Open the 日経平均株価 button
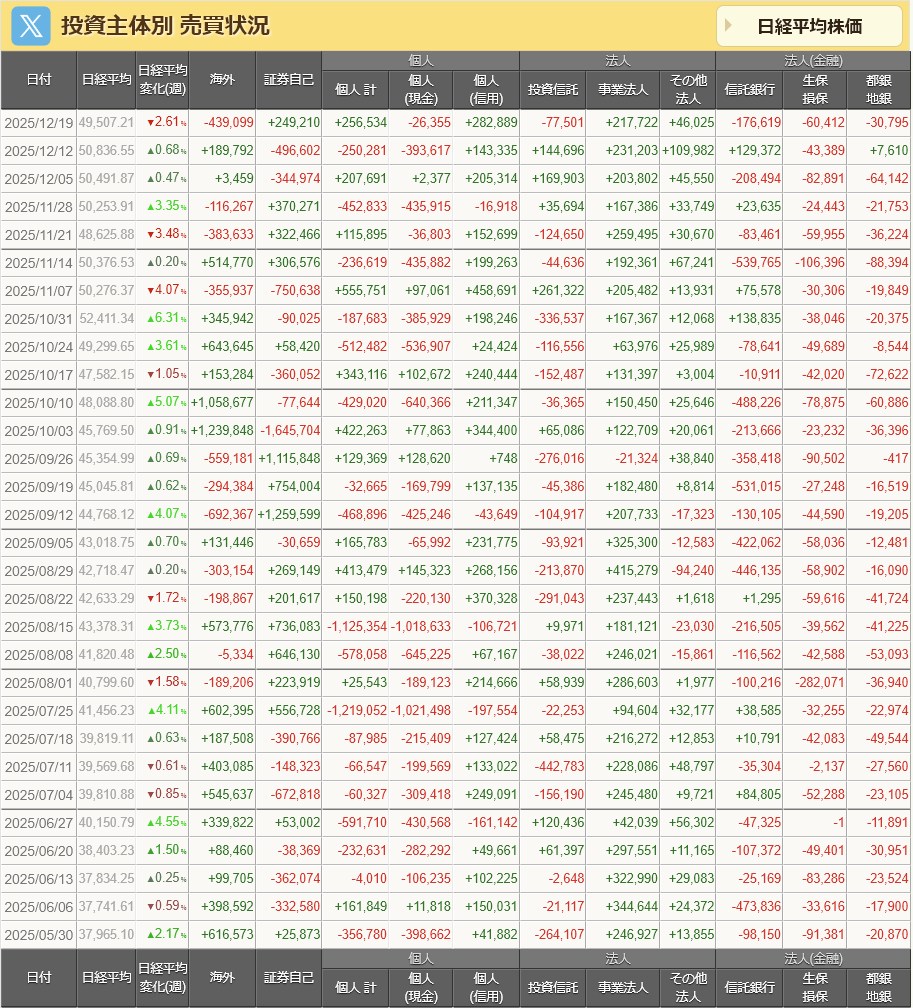This screenshot has width=913, height=1008. tap(809, 26)
